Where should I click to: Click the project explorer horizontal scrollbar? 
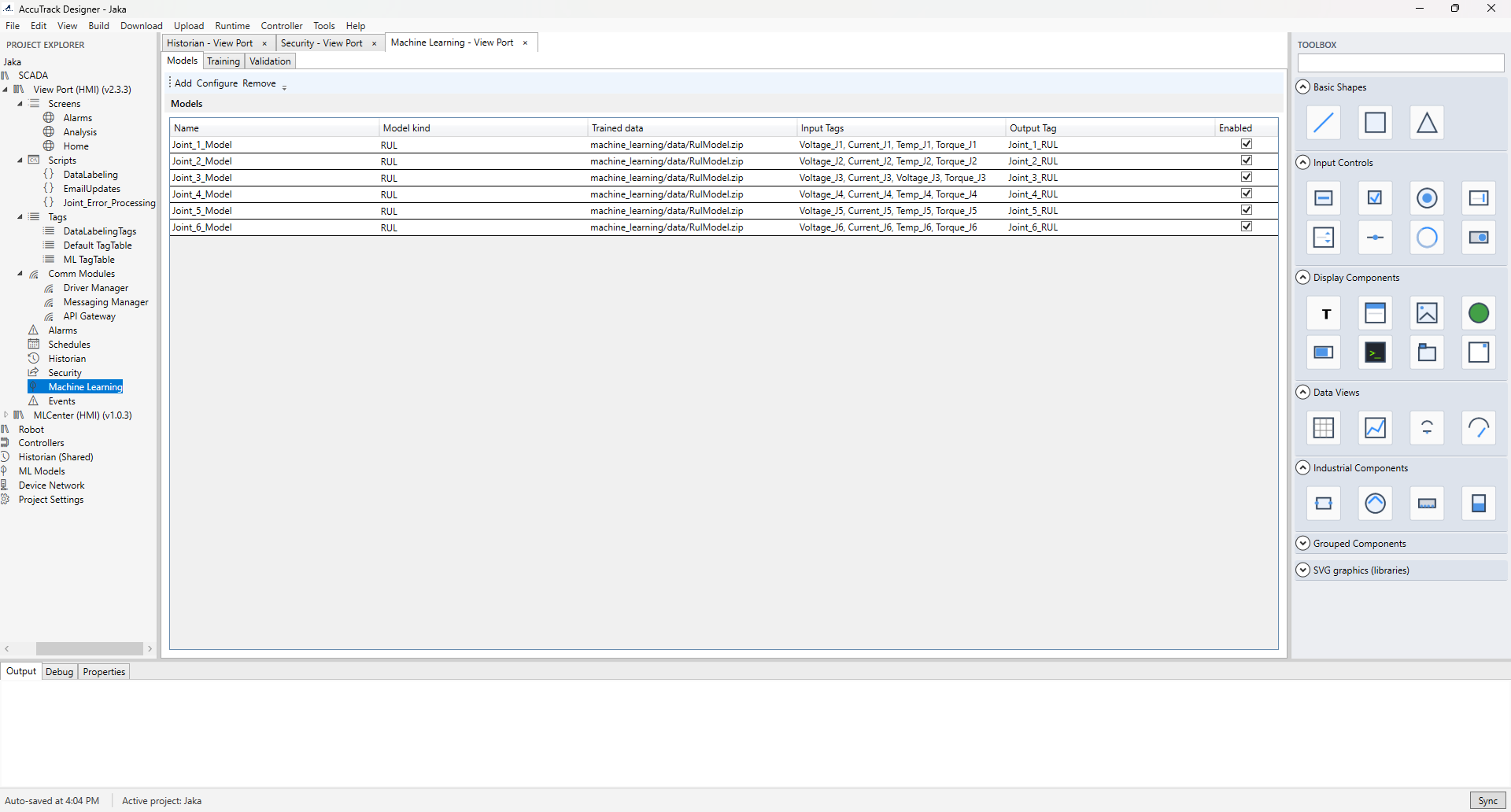point(89,649)
